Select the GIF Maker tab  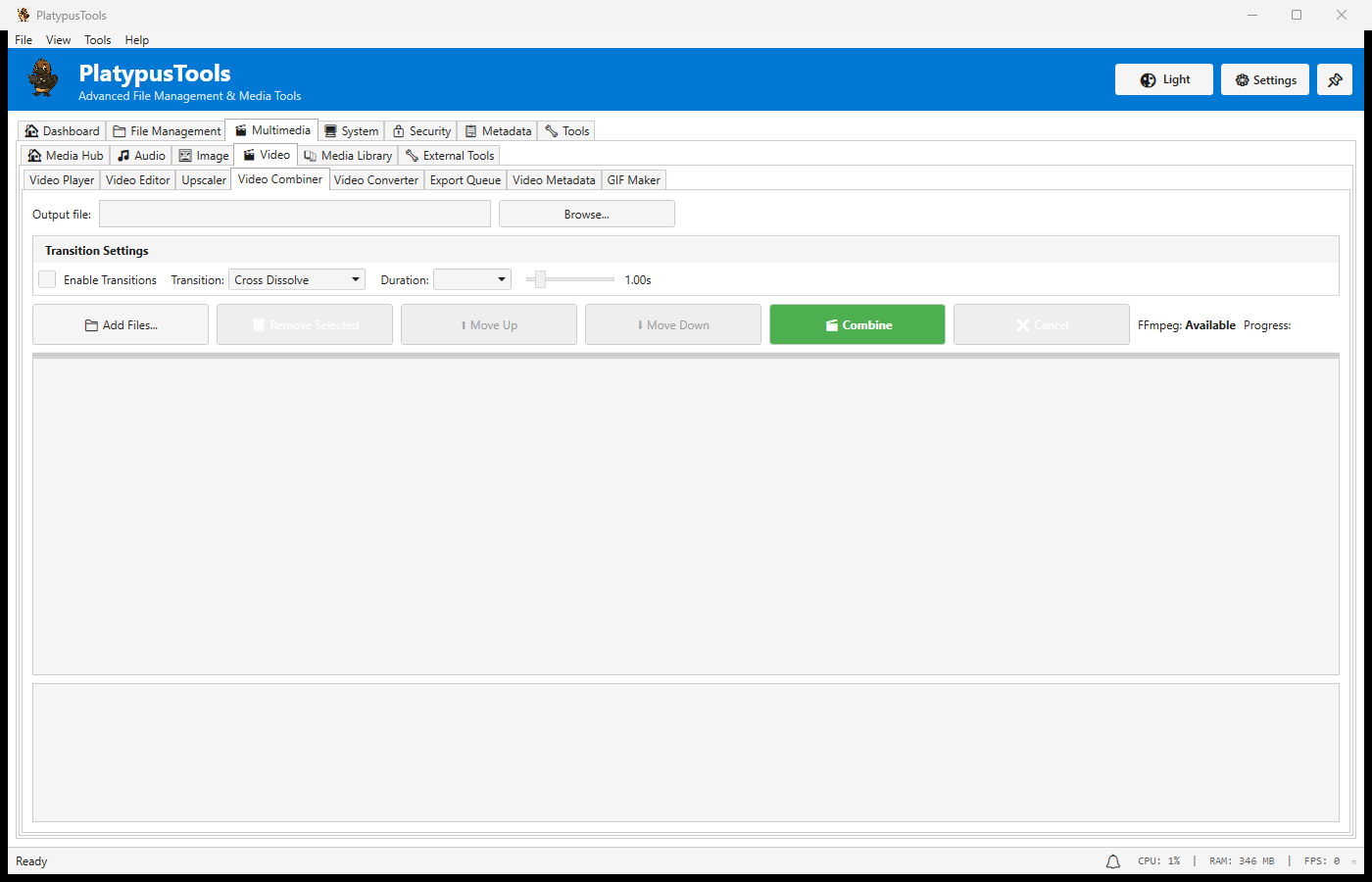tap(633, 180)
